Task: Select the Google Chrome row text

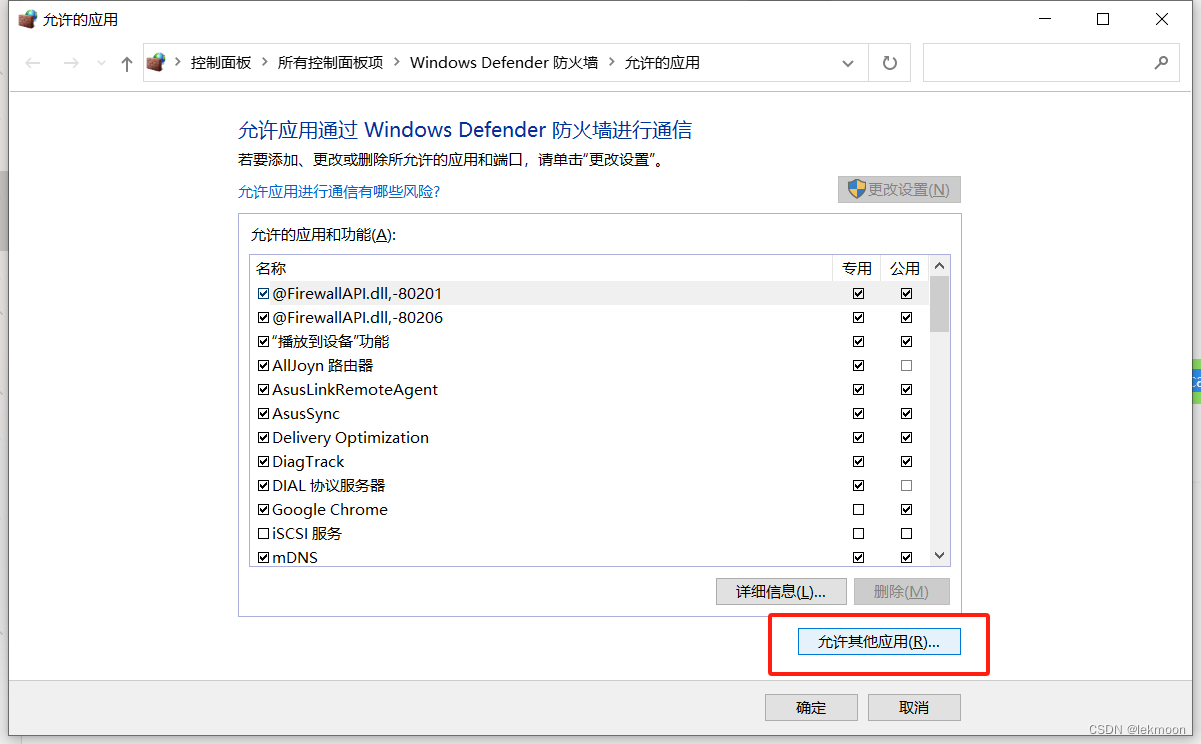Action: (330, 510)
